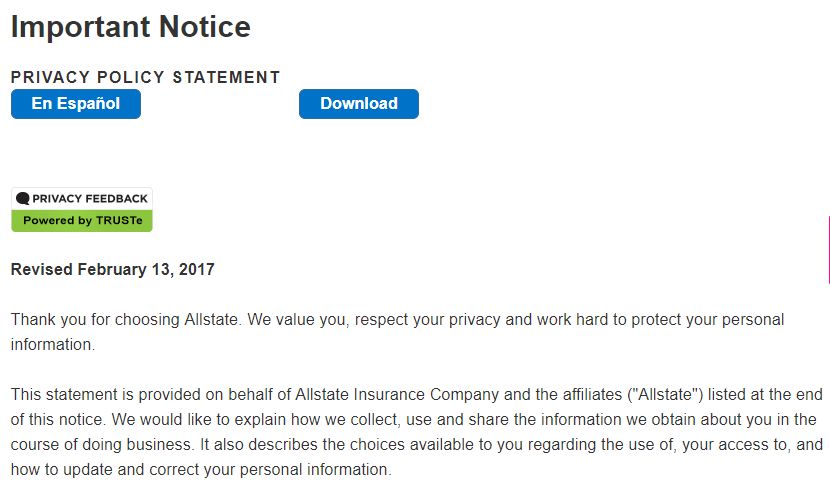
Task: Click the green Powered by TRUSTe strip
Action: [x=82, y=221]
